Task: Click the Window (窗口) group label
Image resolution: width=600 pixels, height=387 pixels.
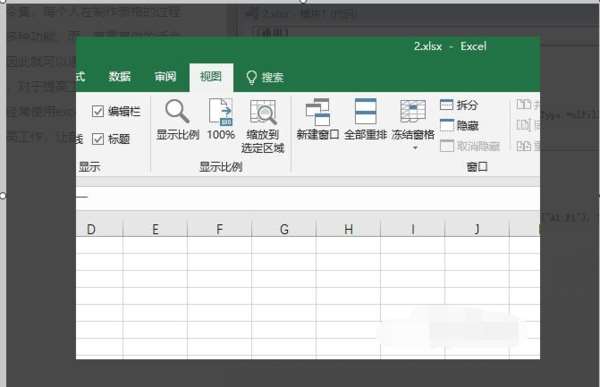Action: pos(477,167)
